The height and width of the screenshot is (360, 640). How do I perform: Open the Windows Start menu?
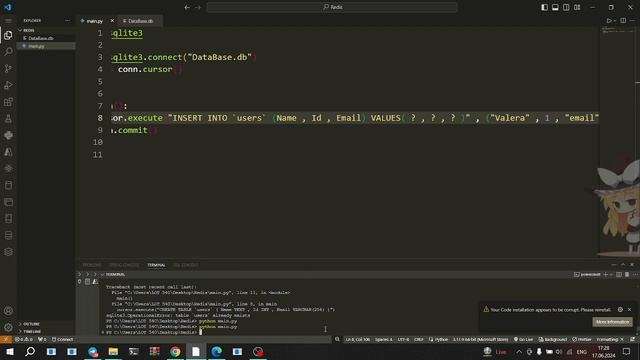pyautogui.click(x=9, y=352)
